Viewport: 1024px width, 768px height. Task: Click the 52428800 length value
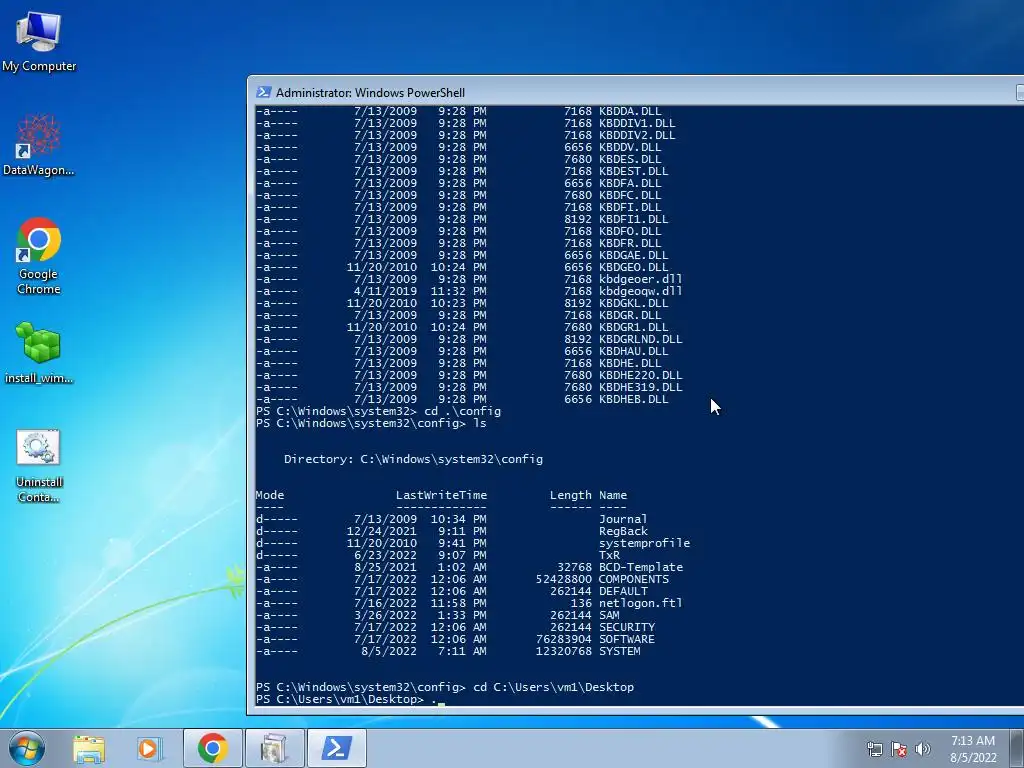(564, 579)
